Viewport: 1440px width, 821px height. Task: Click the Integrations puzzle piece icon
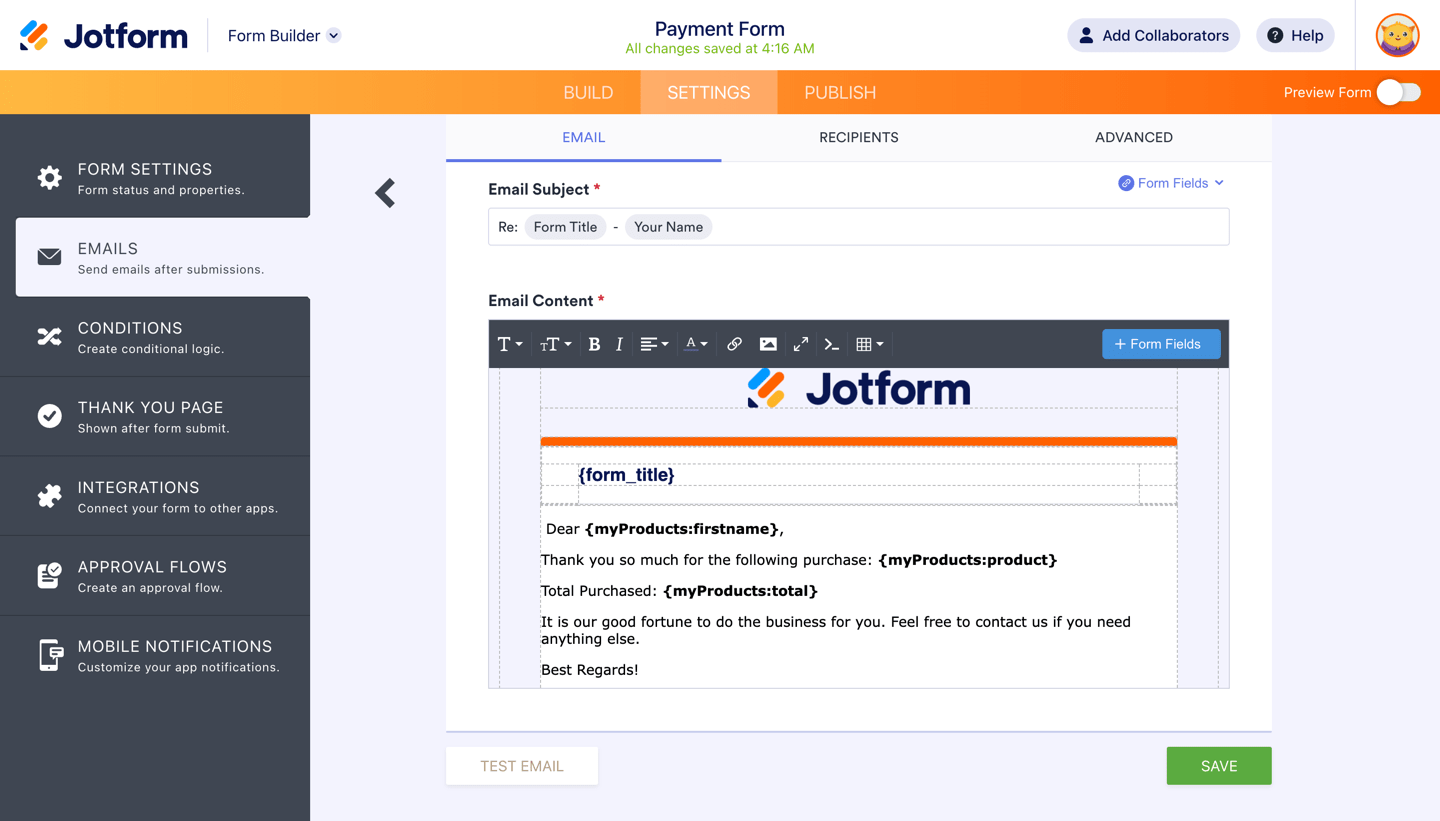click(x=49, y=496)
